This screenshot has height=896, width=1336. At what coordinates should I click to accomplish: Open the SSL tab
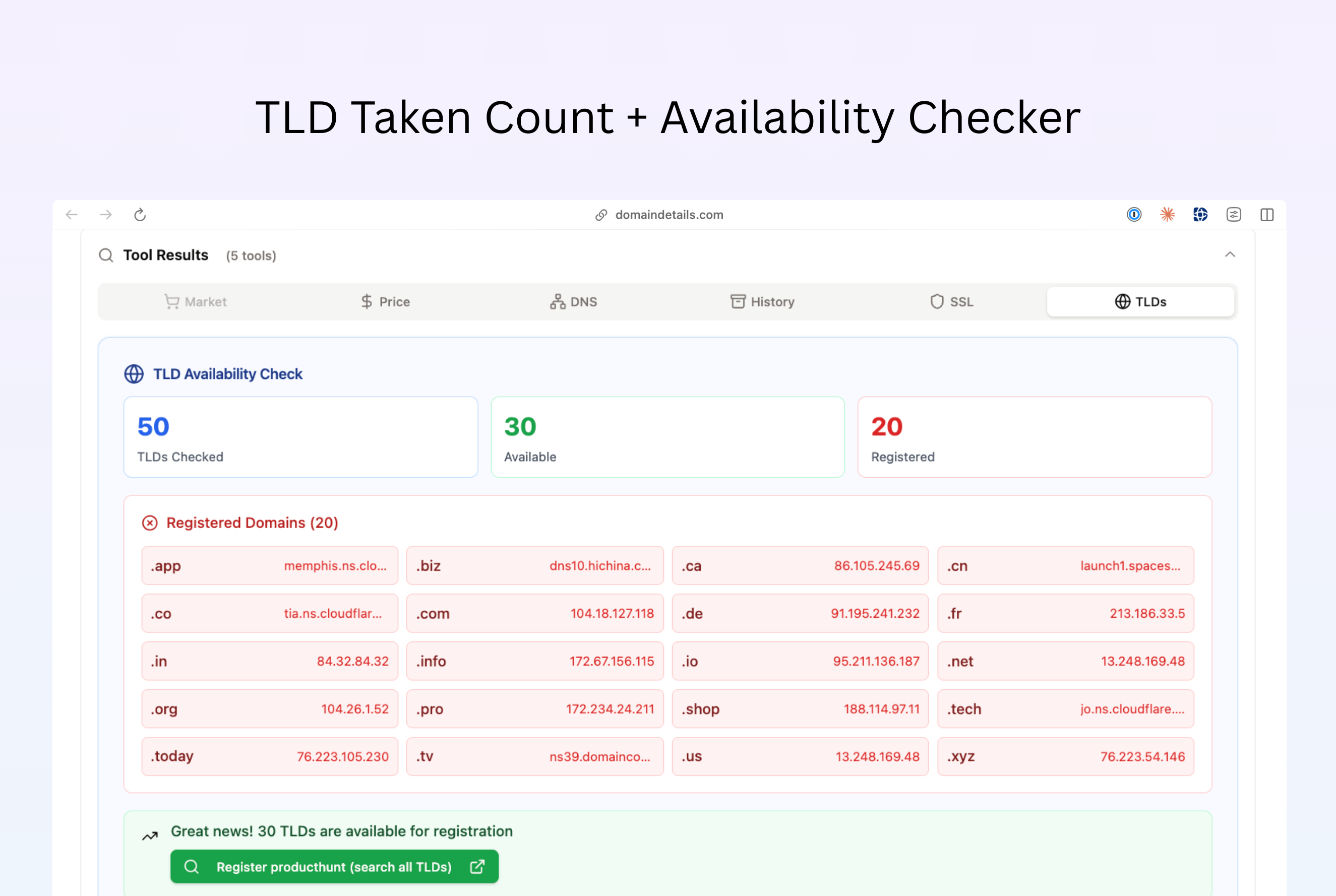[951, 302]
